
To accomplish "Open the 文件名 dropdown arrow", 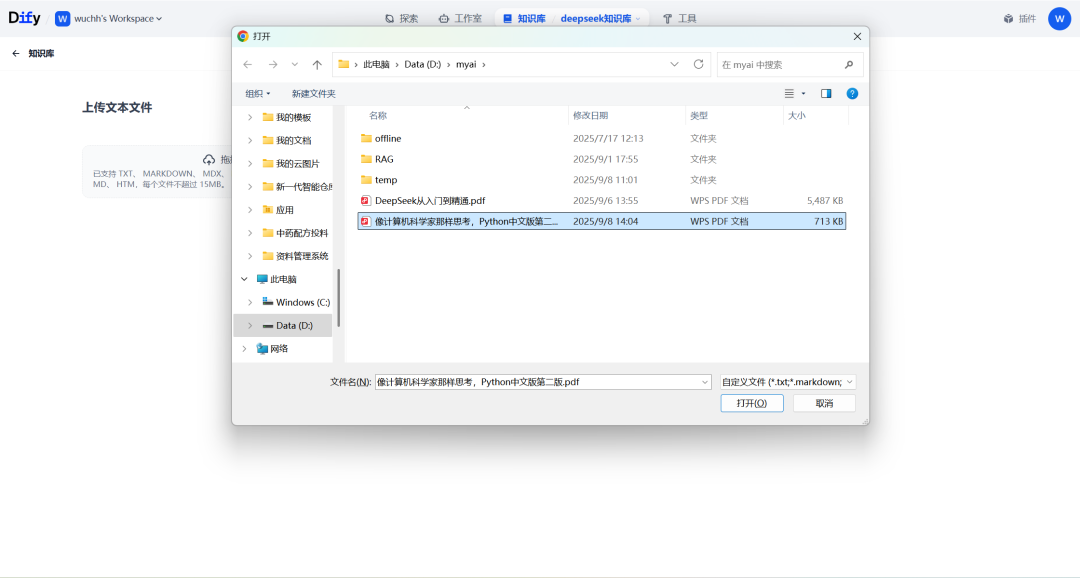I will tap(705, 382).
